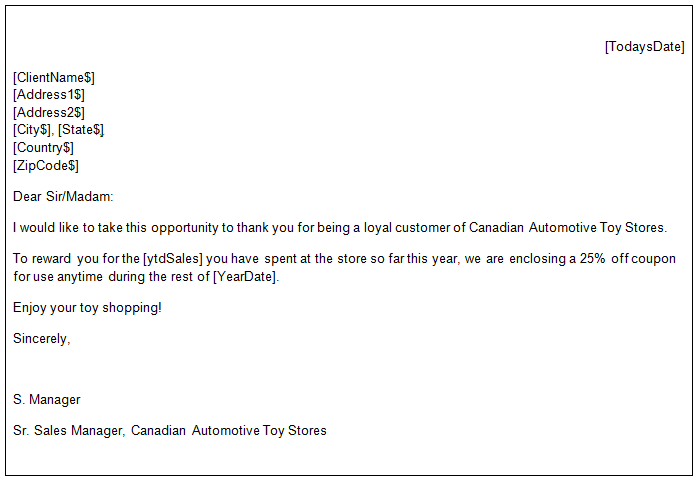Viewport: 699px width, 482px height.
Task: Click the [TodaysDate] placeholder field
Action: (644, 47)
